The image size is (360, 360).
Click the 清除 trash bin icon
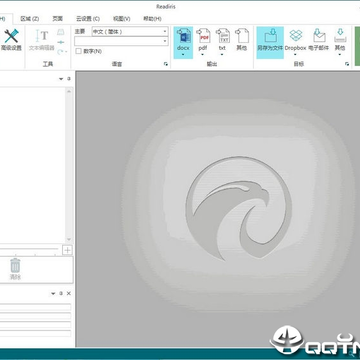pyautogui.click(x=15, y=268)
